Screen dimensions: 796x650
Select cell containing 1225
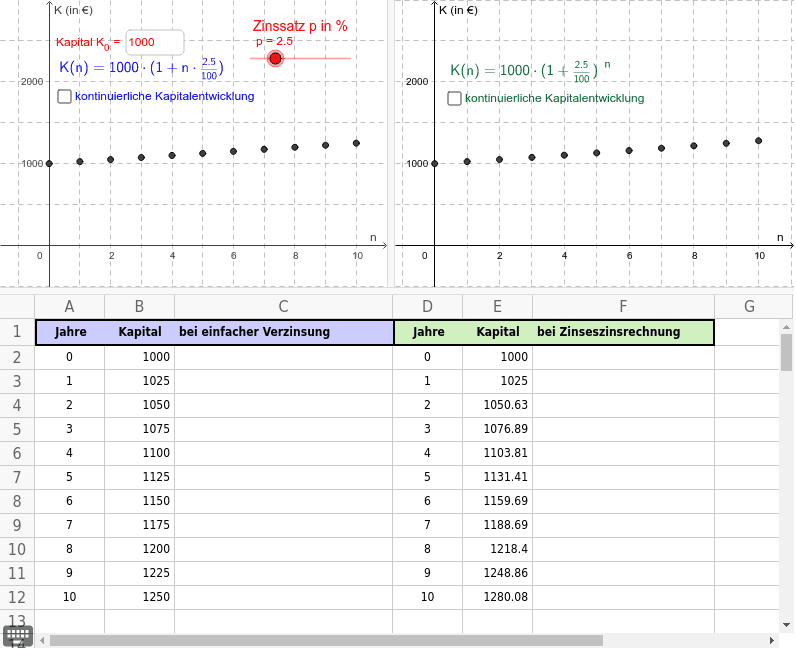tap(140, 573)
